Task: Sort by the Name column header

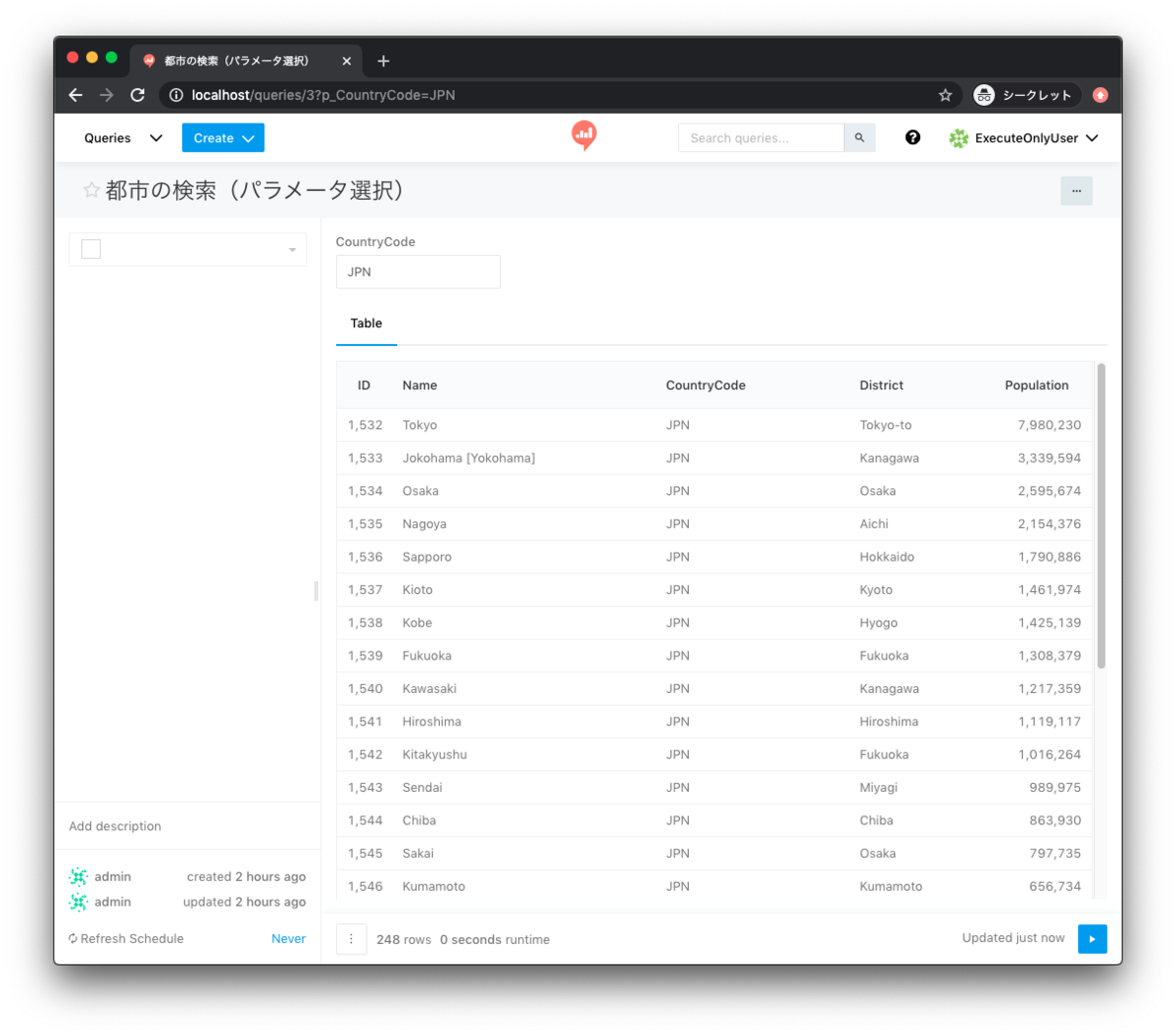Action: (x=419, y=385)
